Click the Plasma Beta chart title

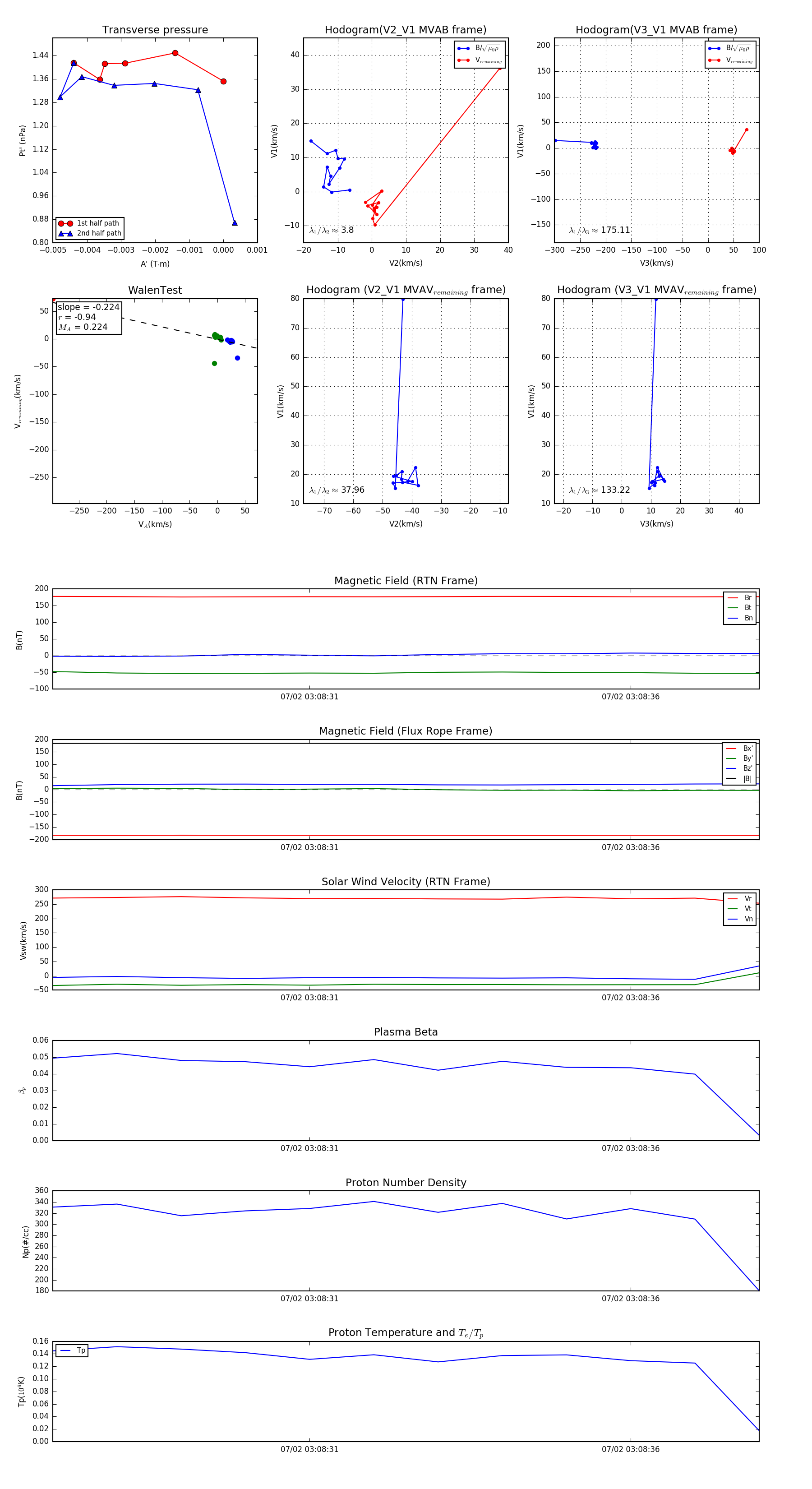406,1032
